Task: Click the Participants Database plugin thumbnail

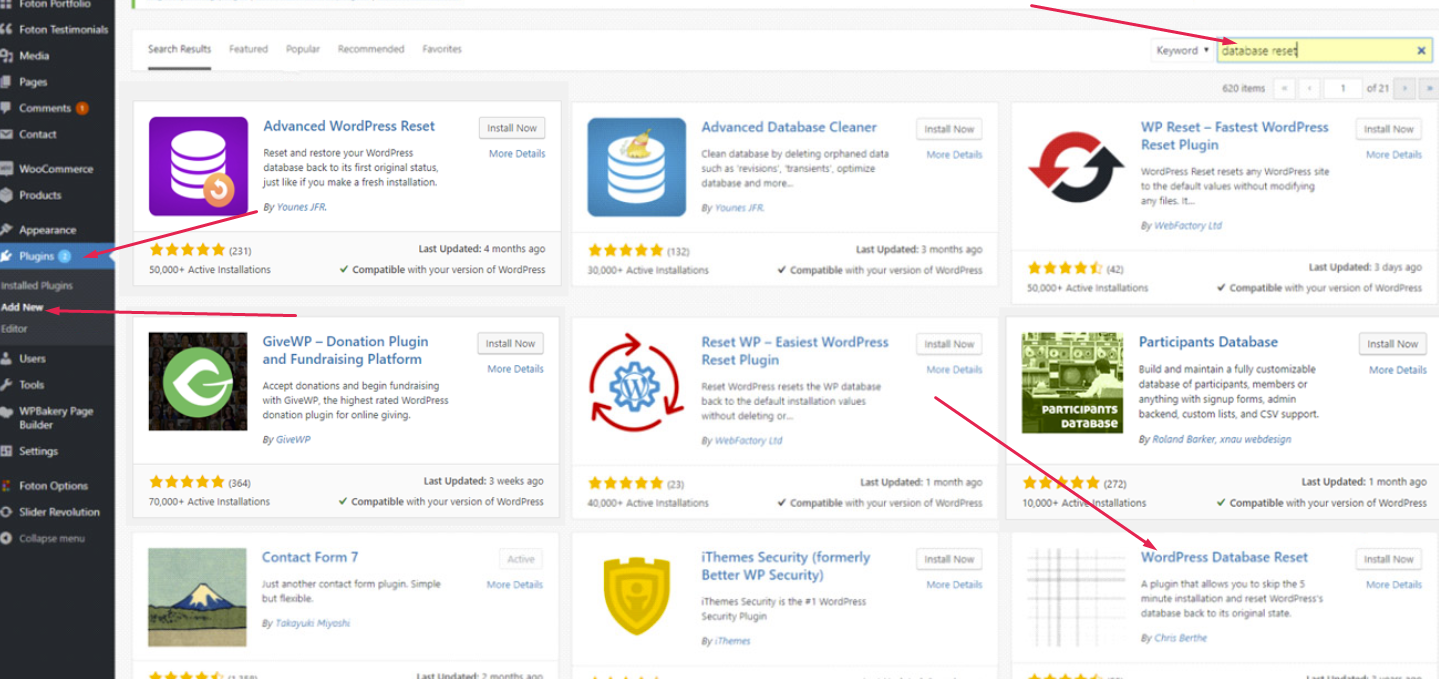Action: [x=1072, y=382]
